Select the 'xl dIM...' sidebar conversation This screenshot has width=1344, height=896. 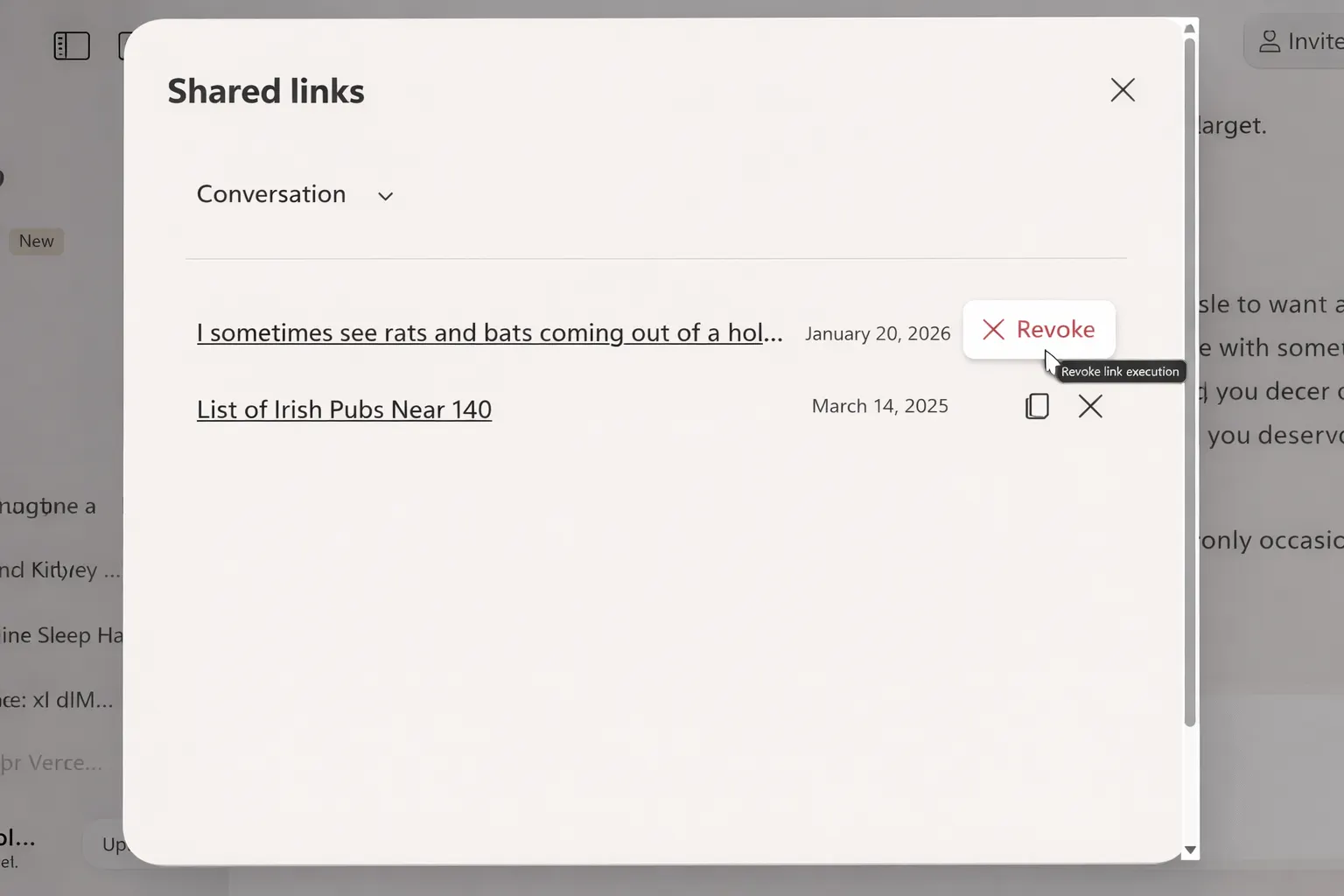click(x=57, y=700)
